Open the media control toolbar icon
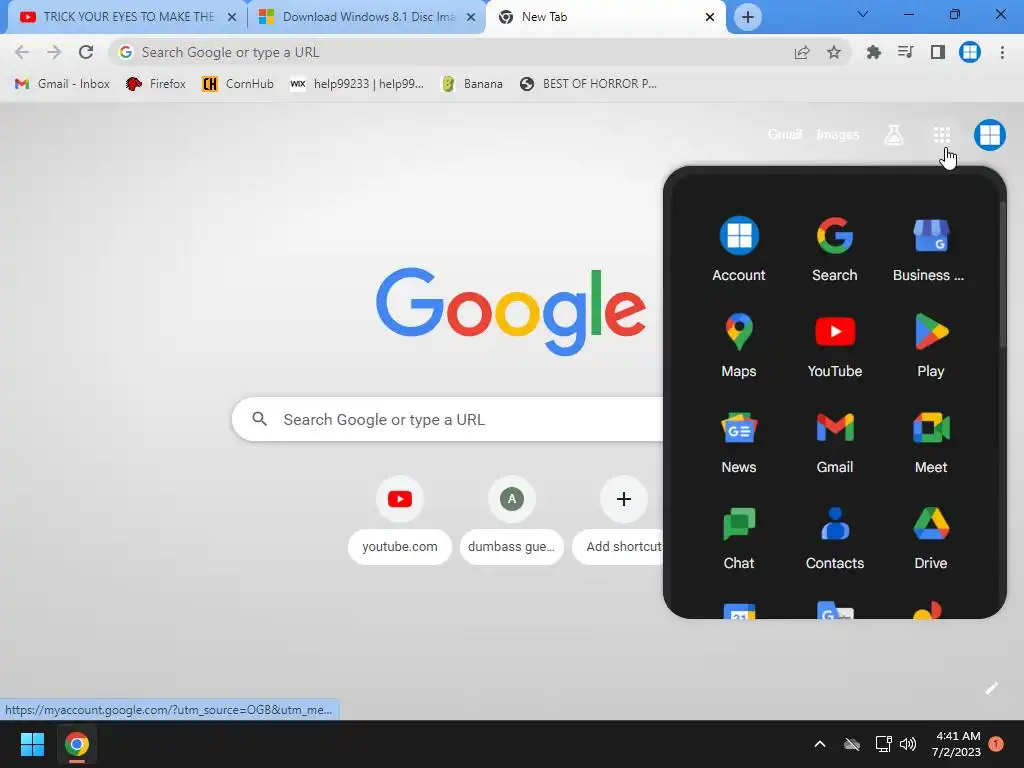This screenshot has height=768, width=1024. (x=905, y=52)
